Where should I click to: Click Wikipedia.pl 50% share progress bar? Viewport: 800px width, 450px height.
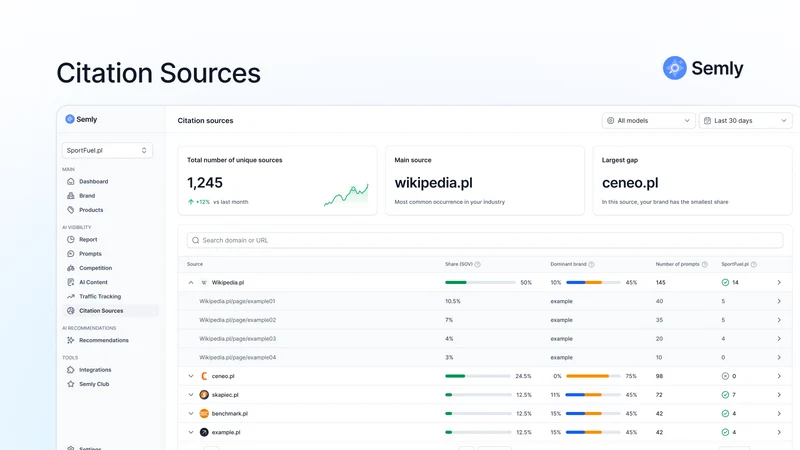tap(480, 283)
